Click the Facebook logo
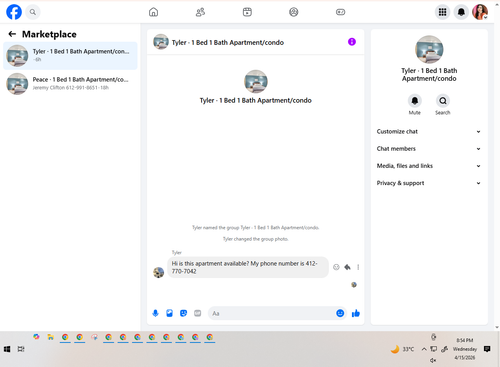Screen dimensions: 500x367 point(14,12)
